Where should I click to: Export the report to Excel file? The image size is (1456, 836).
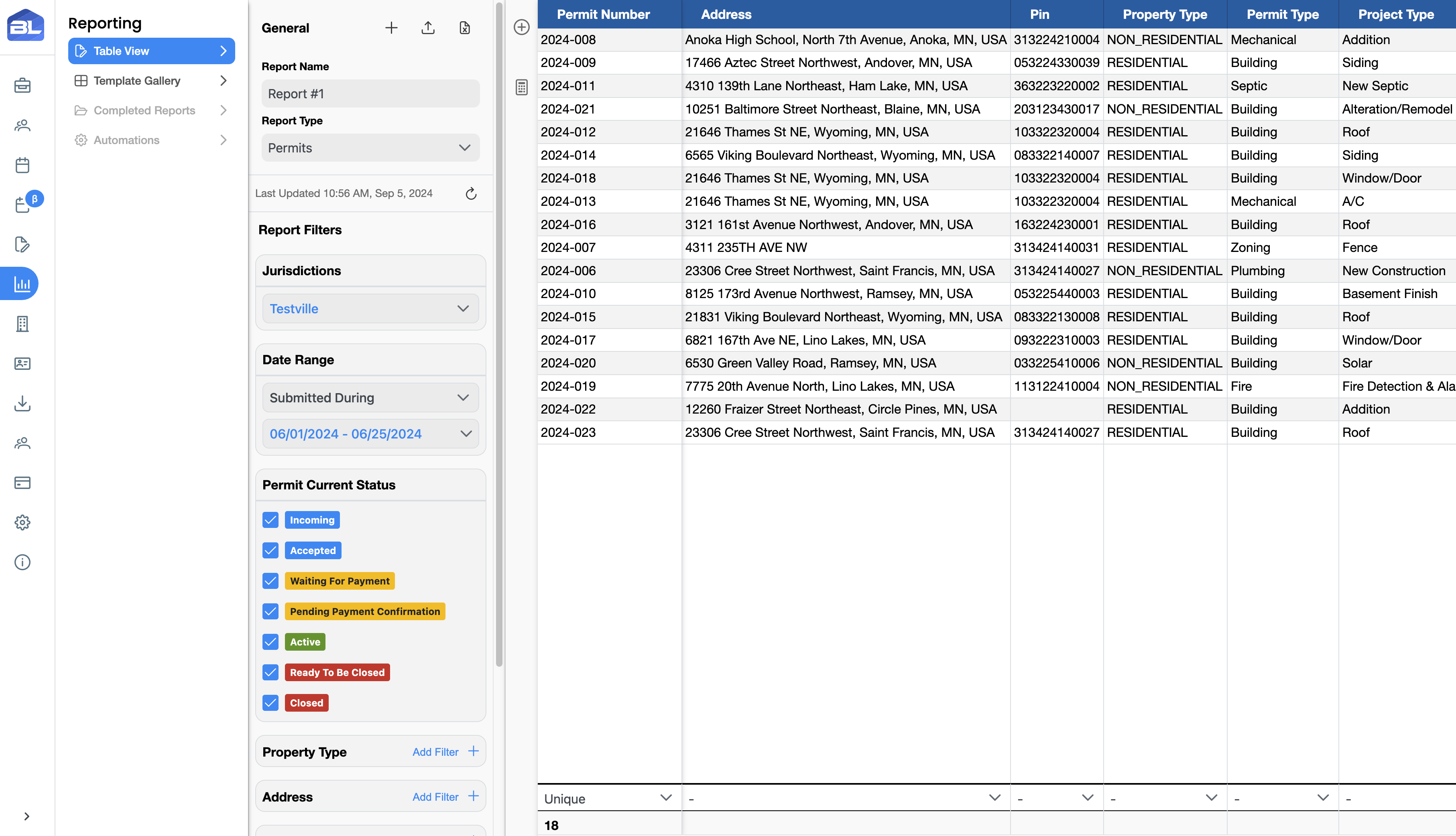point(464,27)
